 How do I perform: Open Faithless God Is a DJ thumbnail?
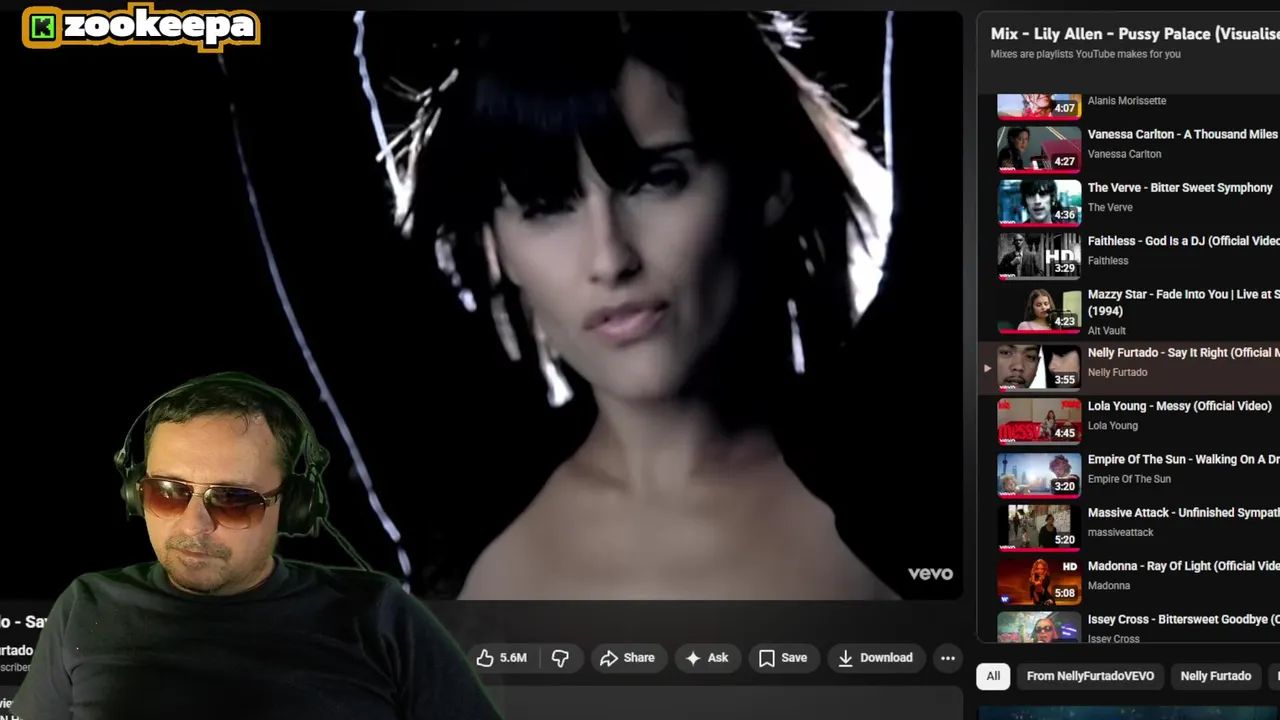(1039, 256)
